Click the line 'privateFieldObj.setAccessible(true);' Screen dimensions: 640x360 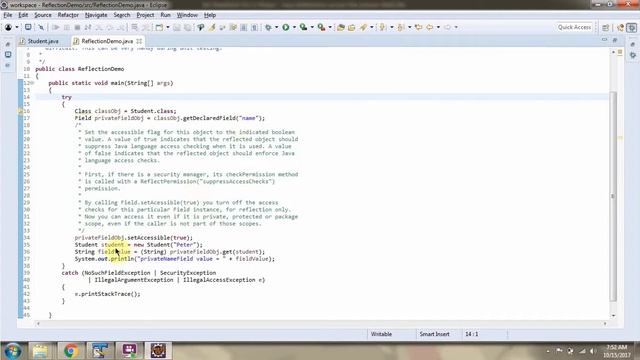click(x=133, y=238)
